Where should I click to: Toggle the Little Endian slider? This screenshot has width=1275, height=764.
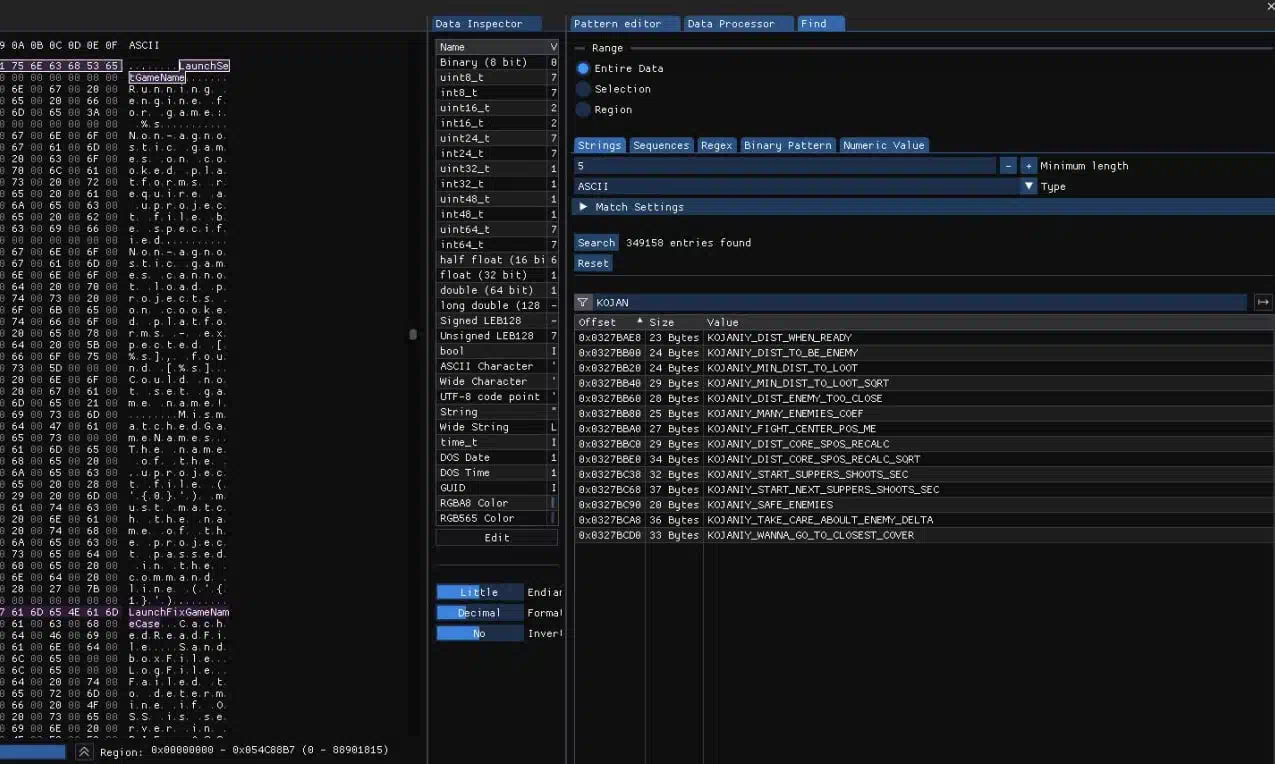point(479,592)
